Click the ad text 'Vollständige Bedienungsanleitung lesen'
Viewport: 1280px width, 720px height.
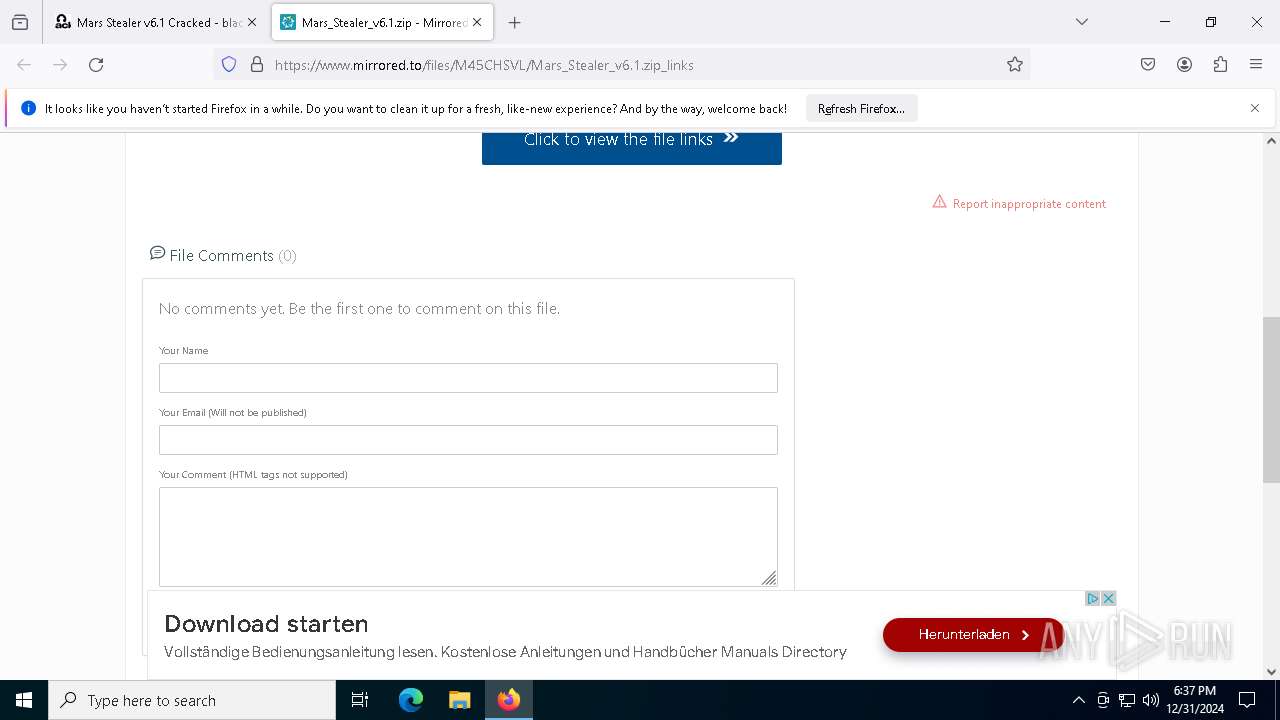point(300,652)
